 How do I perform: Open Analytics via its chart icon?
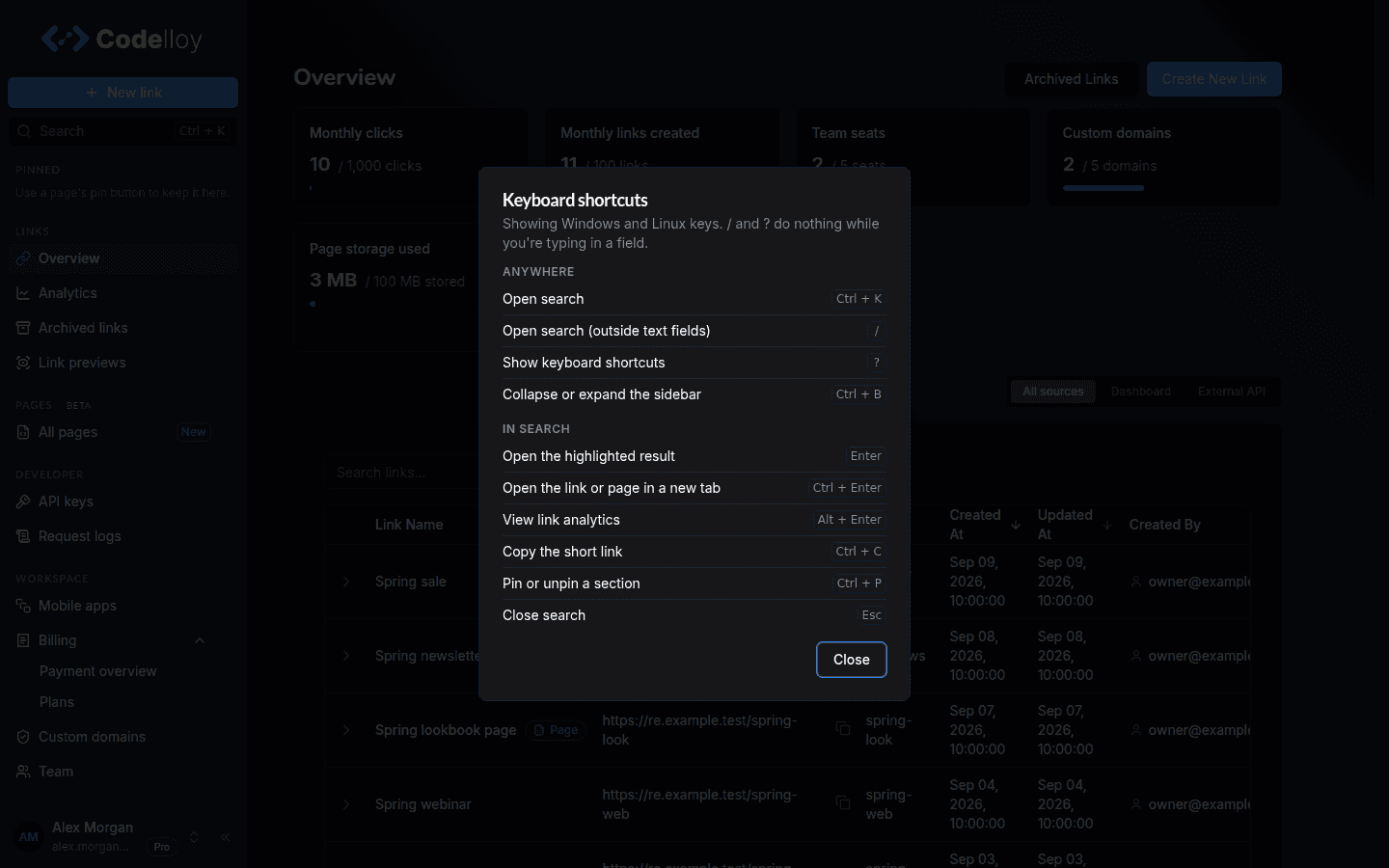[x=23, y=293]
